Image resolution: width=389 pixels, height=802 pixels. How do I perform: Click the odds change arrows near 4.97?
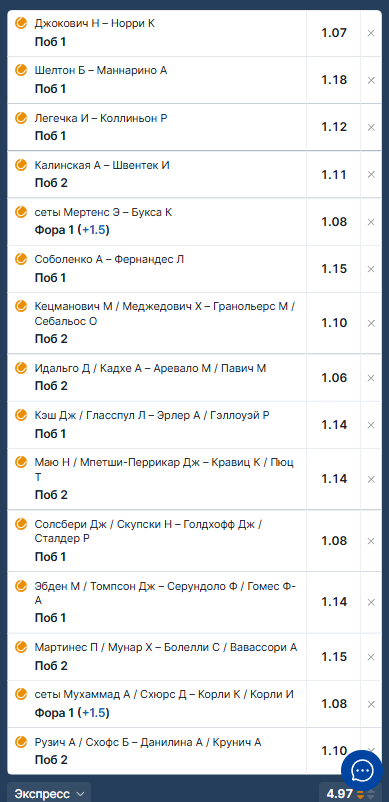365,794
